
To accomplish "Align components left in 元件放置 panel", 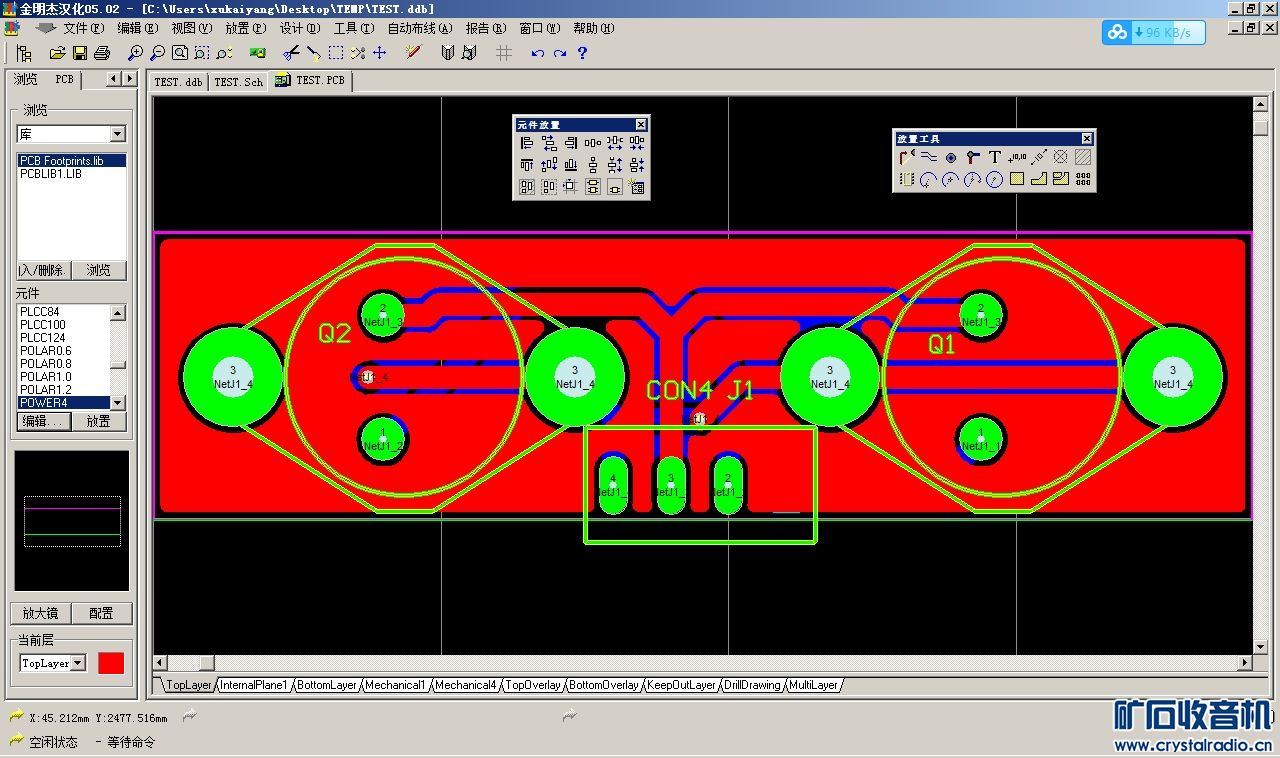I will coord(527,143).
